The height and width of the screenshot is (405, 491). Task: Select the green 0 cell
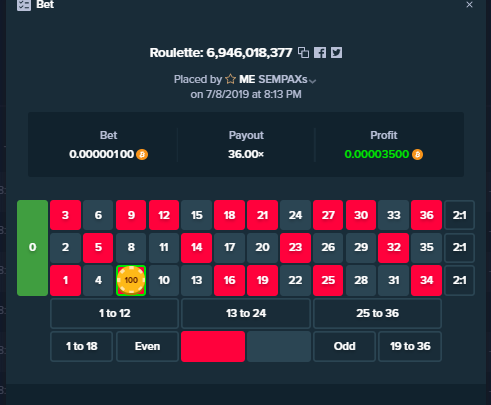[x=32, y=248]
